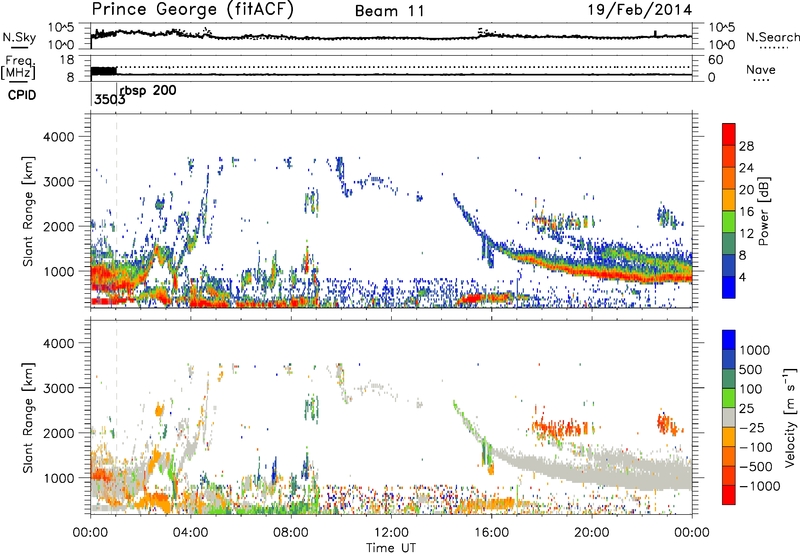Click the '2000' tick on the velocity panel
Screen dimensions: 800x554
tap(58, 433)
